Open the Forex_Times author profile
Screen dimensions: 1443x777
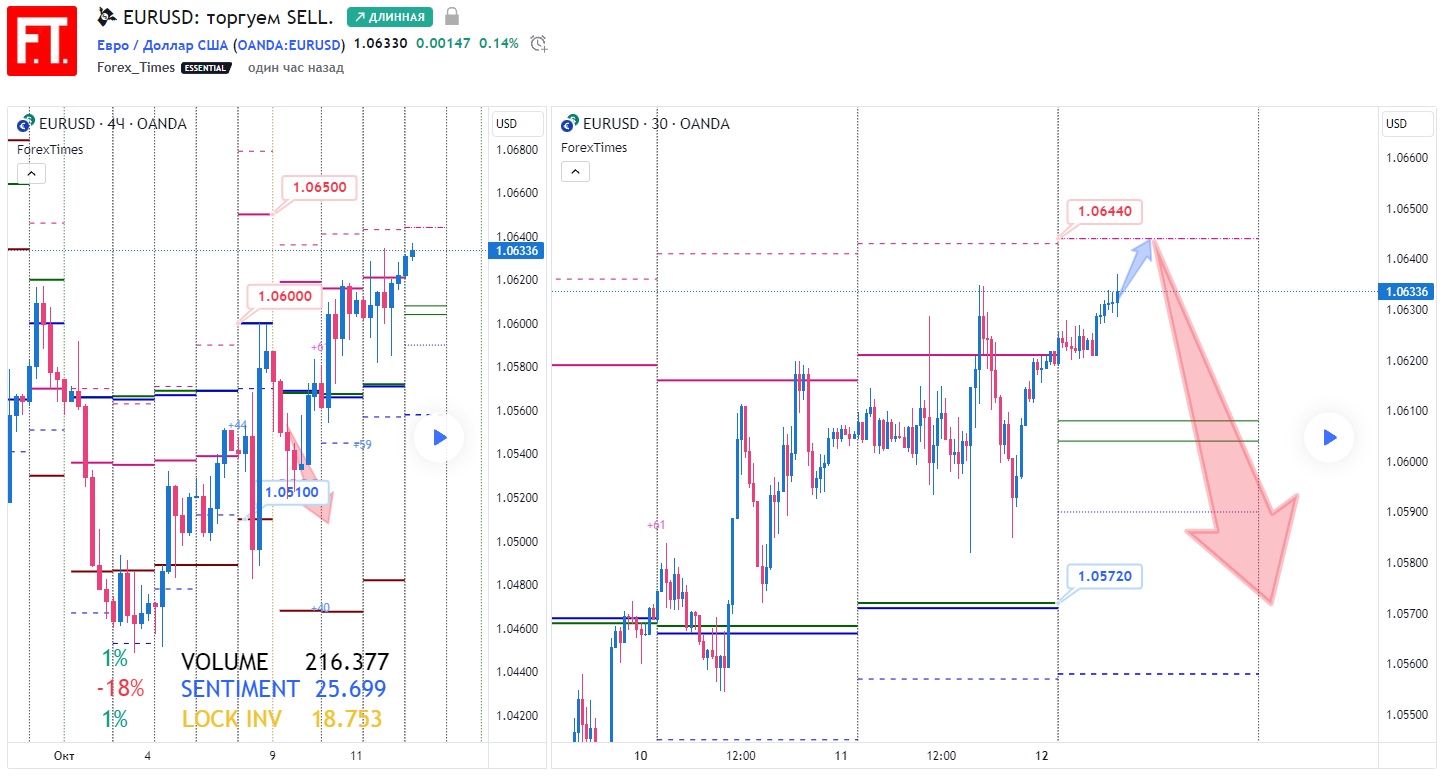coord(136,67)
